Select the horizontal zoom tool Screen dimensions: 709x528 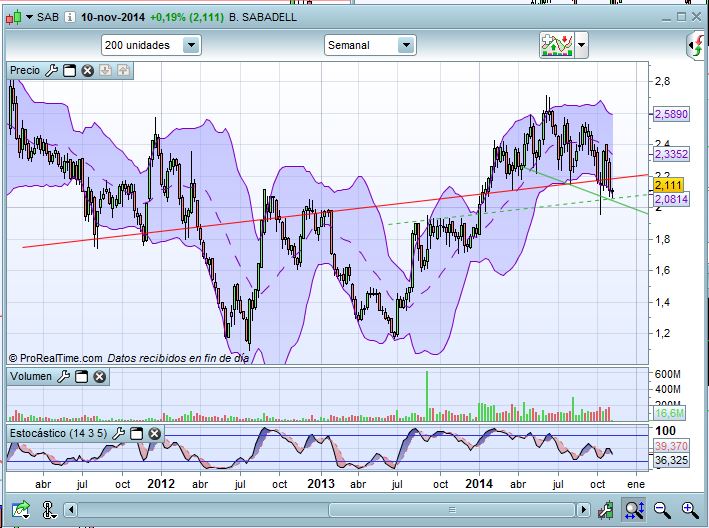click(633, 510)
